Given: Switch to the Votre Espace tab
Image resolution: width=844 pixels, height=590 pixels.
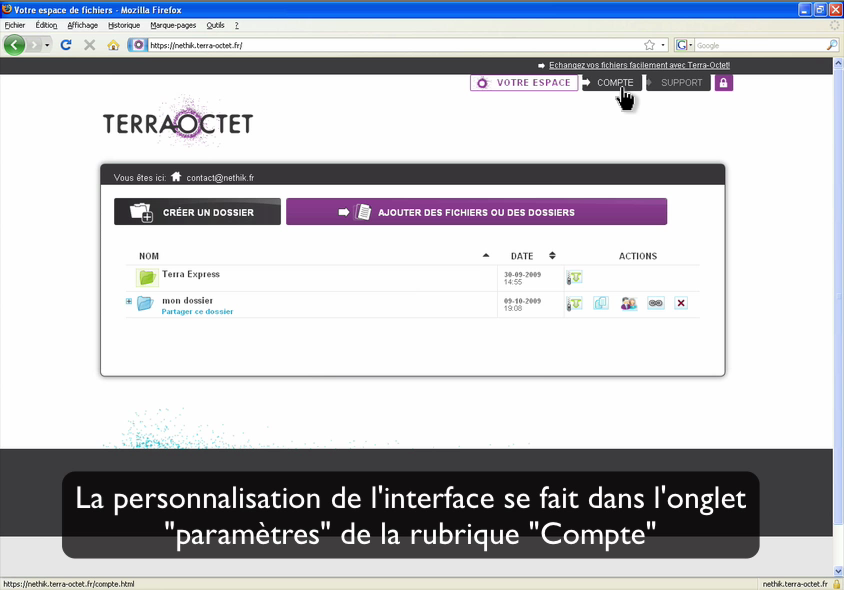Looking at the screenshot, I should [x=524, y=83].
